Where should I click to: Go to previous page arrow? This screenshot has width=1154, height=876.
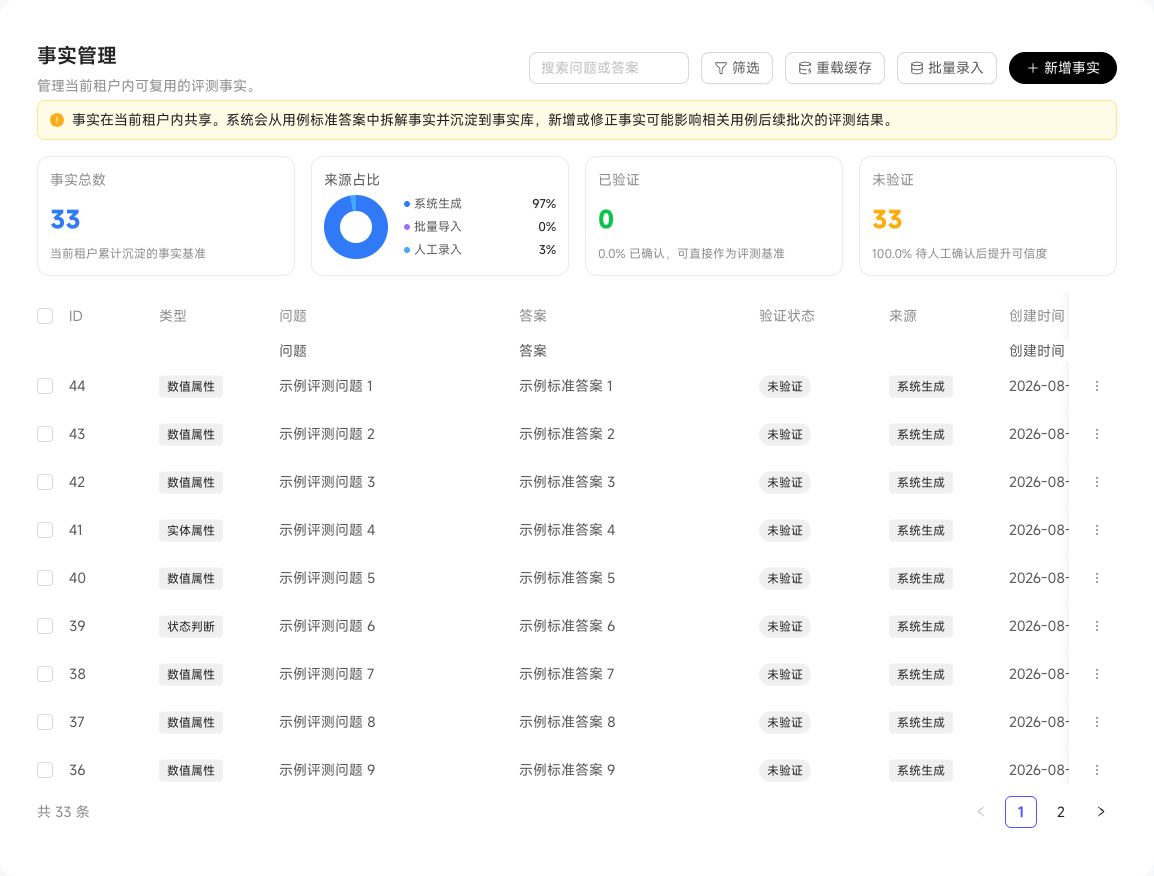(980, 812)
